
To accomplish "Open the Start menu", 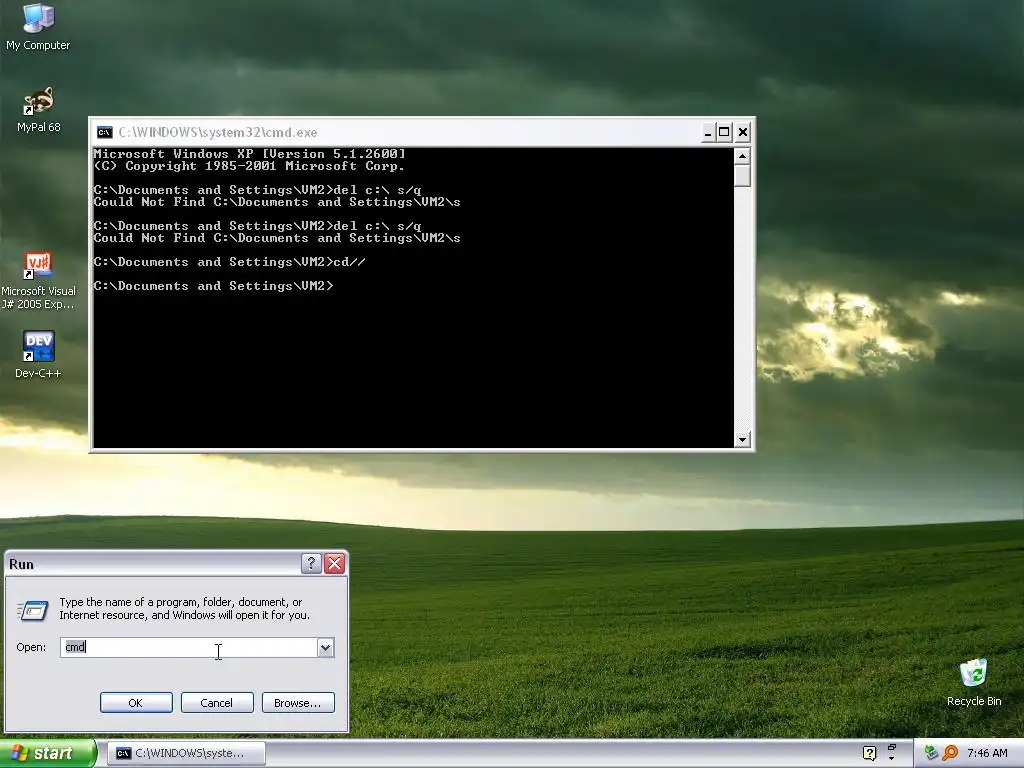I will pyautogui.click(x=48, y=753).
